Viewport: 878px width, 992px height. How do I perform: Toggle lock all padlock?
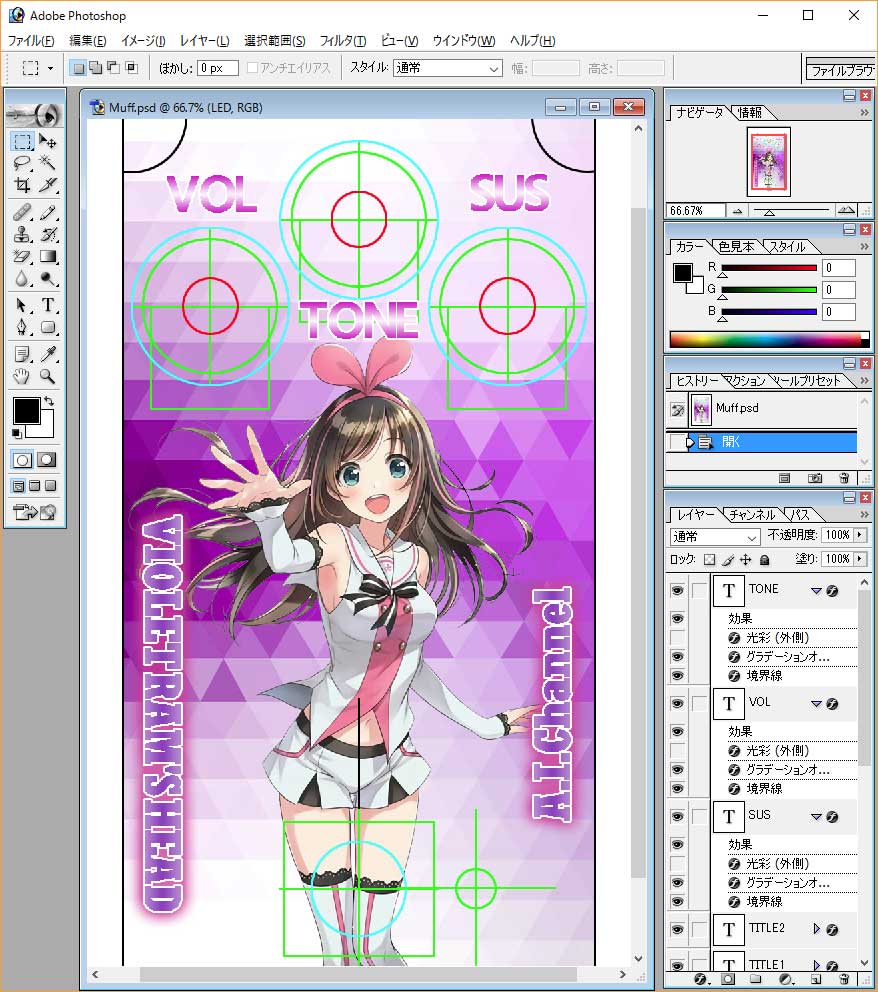pos(764,559)
